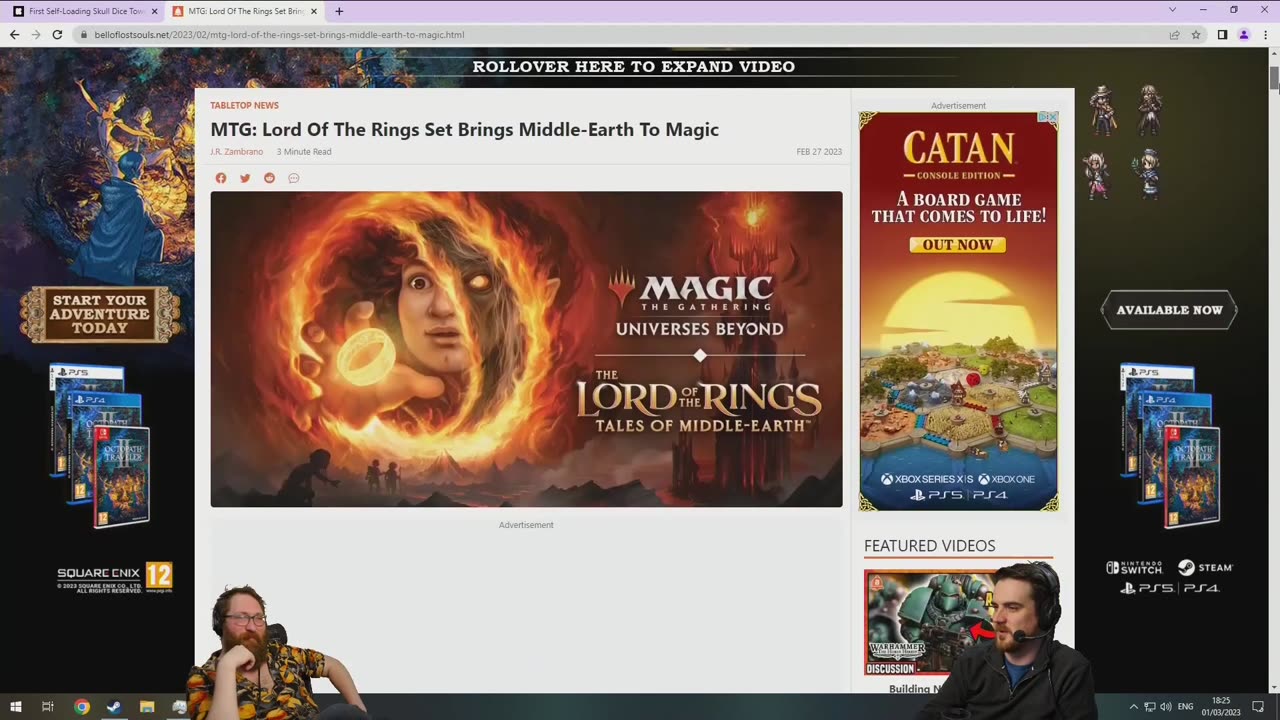
Task: Open network settings in system tray
Action: point(1150,707)
